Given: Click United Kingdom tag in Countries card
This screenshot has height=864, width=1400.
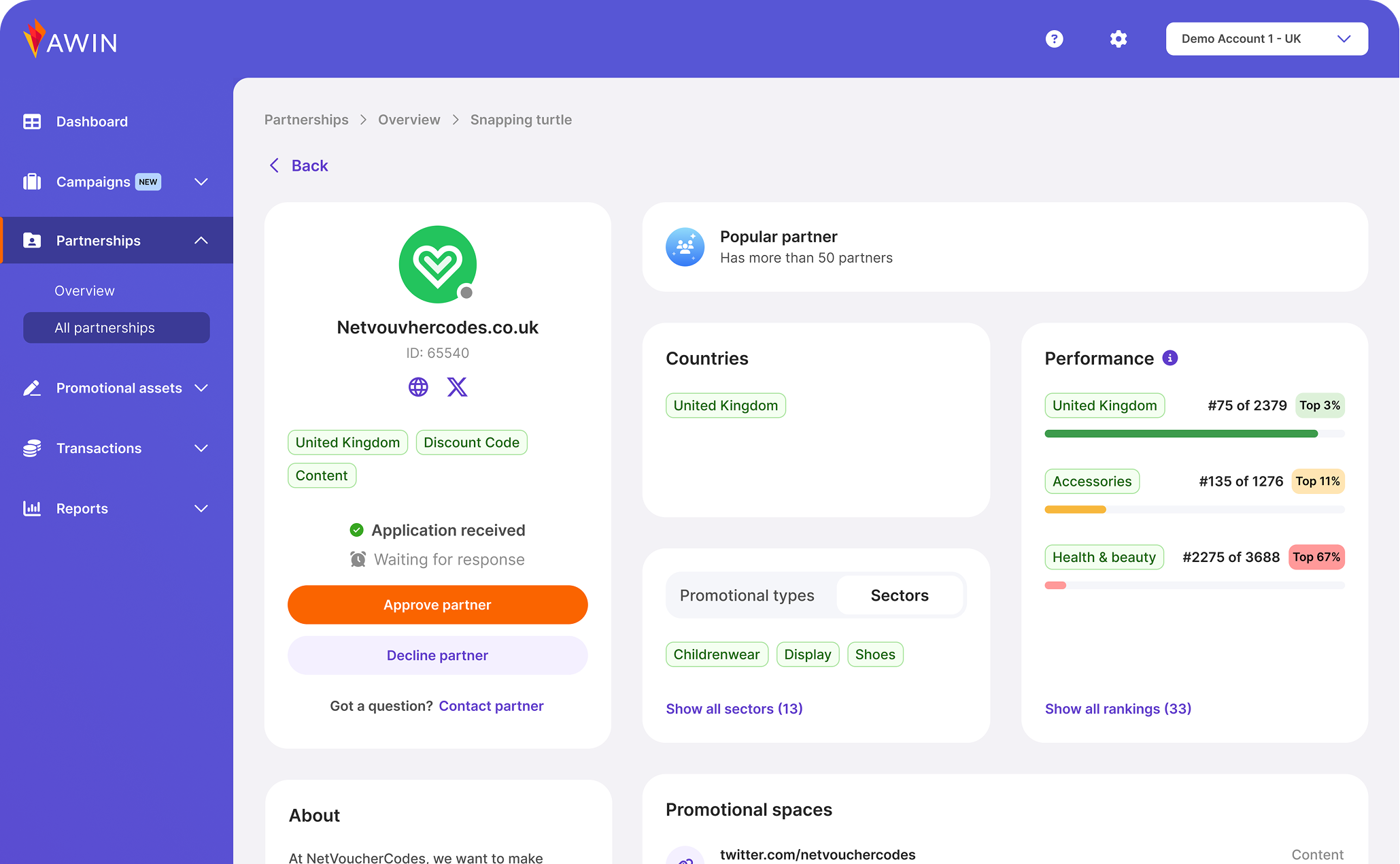Looking at the screenshot, I should pos(725,405).
